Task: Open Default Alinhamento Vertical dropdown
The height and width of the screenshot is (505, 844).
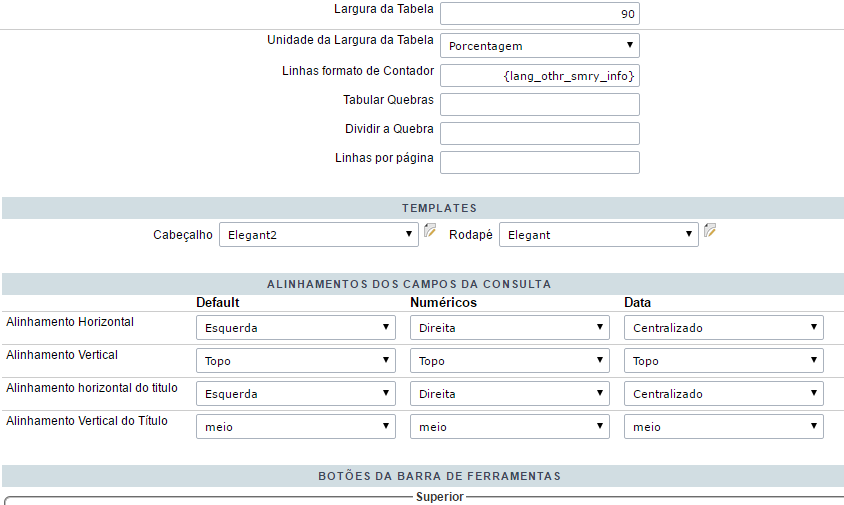Action: [x=296, y=361]
